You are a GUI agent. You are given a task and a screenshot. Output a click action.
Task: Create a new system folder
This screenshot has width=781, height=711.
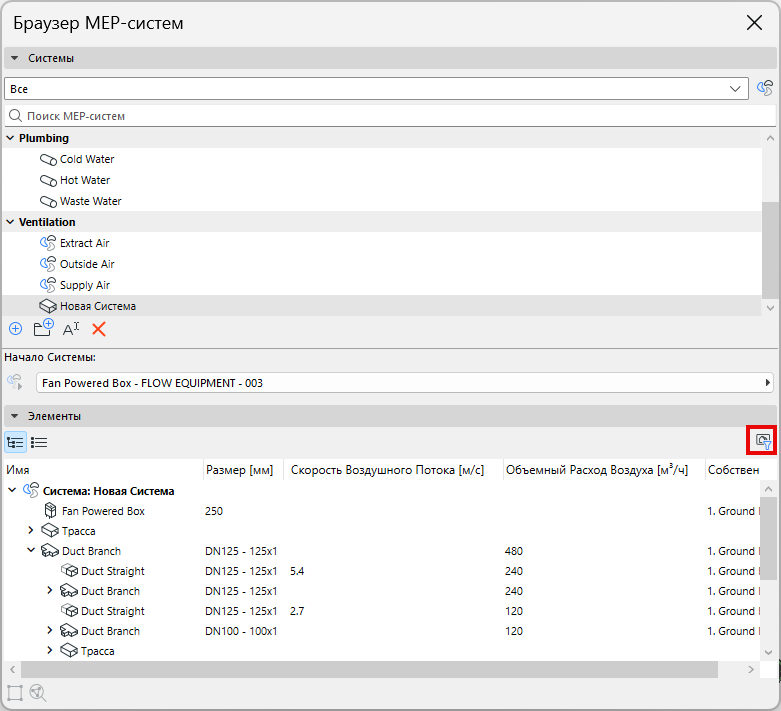point(43,328)
